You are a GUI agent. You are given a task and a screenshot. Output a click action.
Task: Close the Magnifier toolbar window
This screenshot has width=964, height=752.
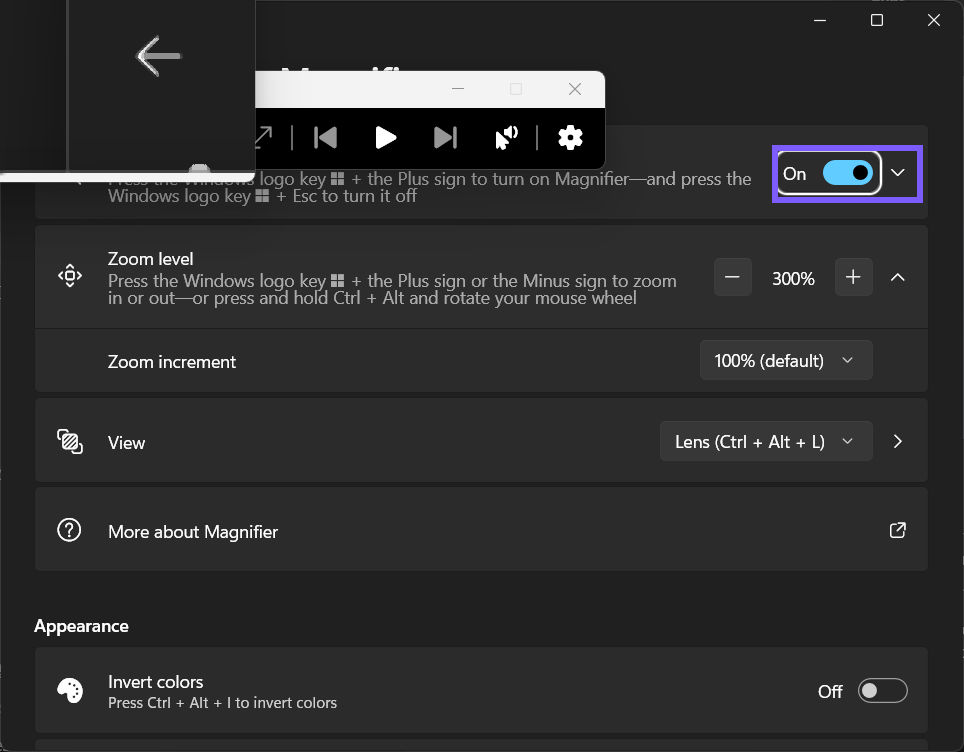pyautogui.click(x=575, y=89)
